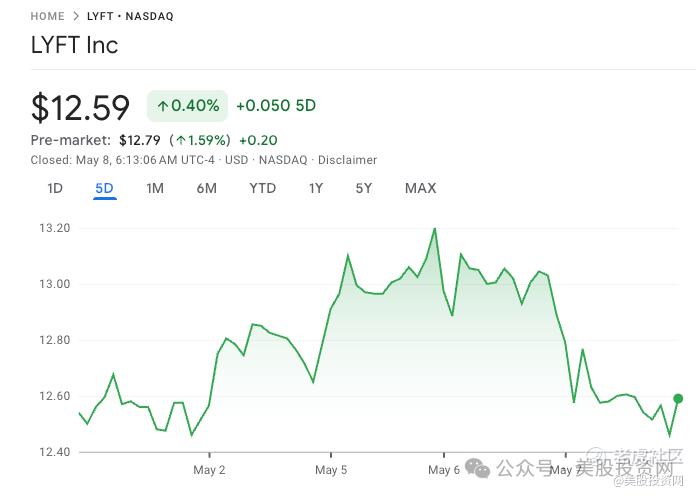696x496 pixels.
Task: Click the 12.60 y-axis label
Action: [x=55, y=396]
